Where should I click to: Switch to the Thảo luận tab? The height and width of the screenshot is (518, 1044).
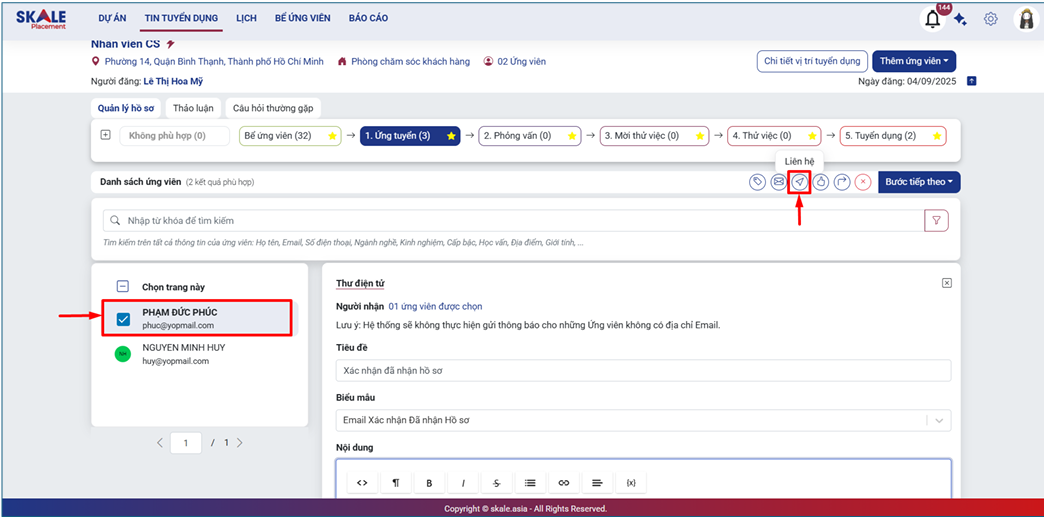click(193, 108)
